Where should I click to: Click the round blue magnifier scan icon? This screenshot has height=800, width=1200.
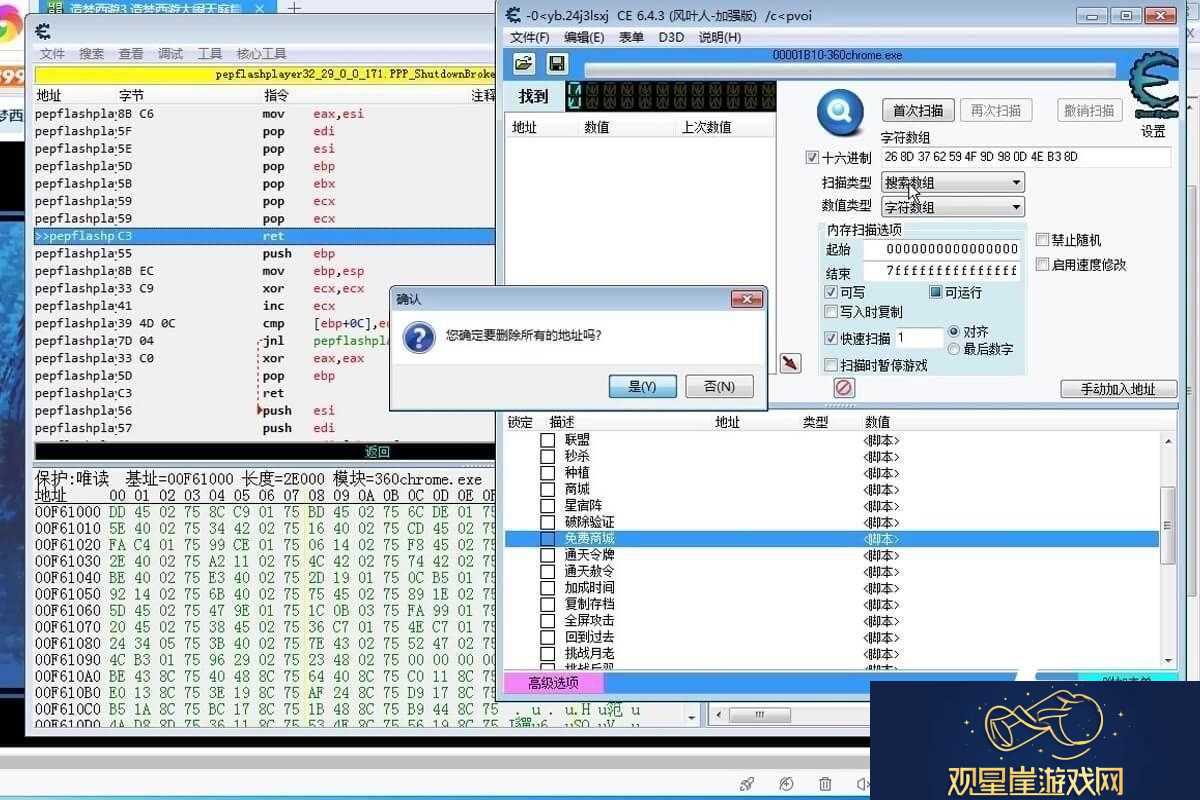(x=839, y=113)
